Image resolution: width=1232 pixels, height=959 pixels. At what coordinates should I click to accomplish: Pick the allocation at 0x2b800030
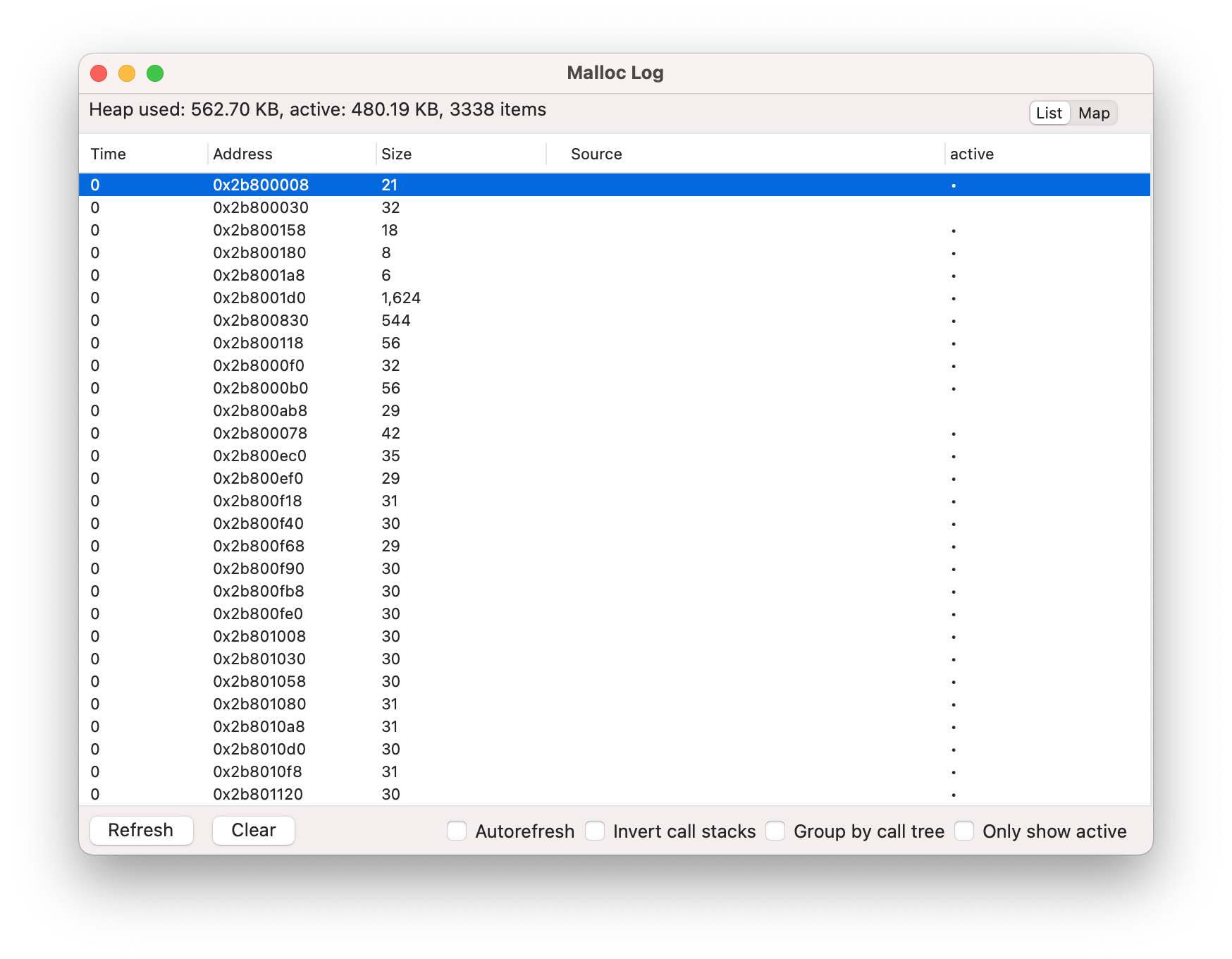tap(261, 207)
